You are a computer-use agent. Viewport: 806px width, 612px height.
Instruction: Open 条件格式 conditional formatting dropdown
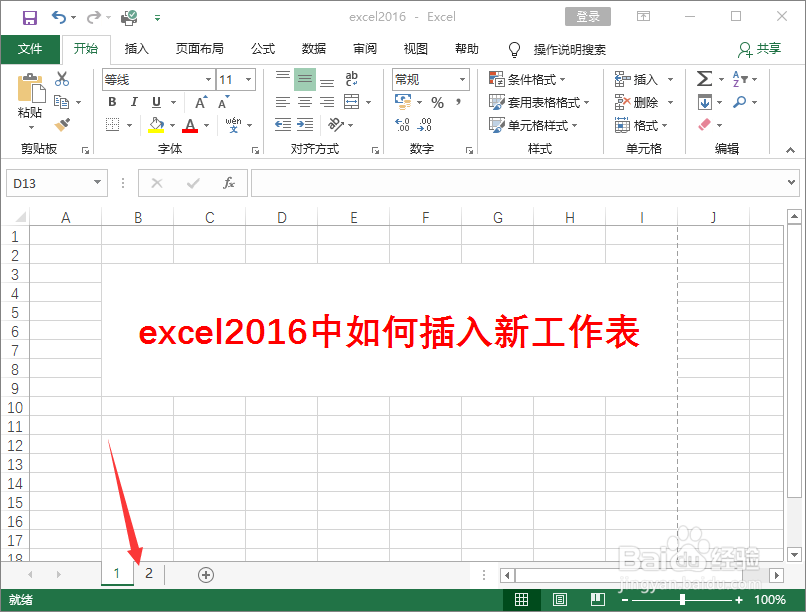[x=526, y=79]
